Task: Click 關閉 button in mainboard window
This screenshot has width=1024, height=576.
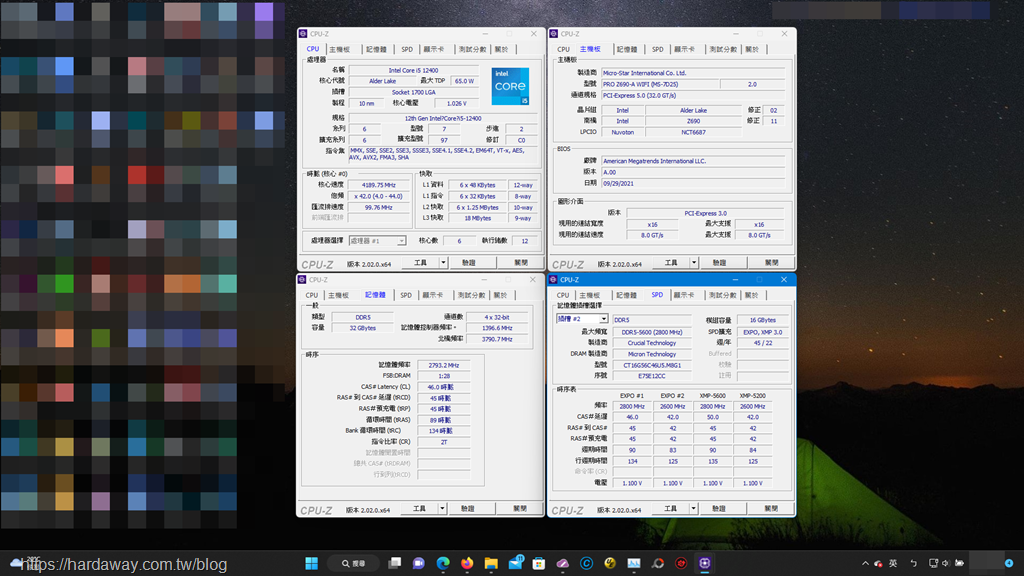Action: 772,263
